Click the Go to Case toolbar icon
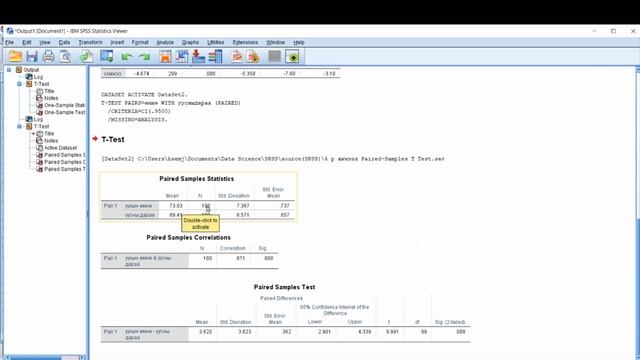Image resolution: width=640 pixels, height=360 pixels. pyautogui.click(x=182, y=56)
